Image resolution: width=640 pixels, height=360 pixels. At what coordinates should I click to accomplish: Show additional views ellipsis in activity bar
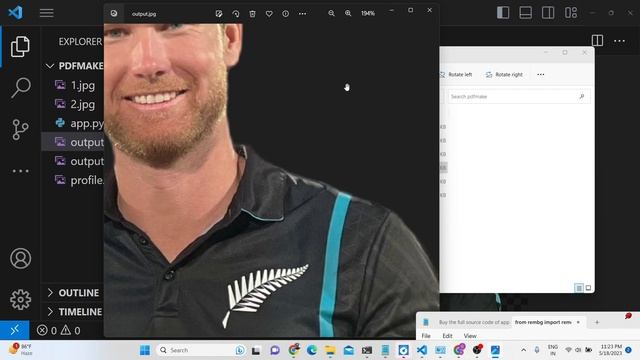[20, 171]
